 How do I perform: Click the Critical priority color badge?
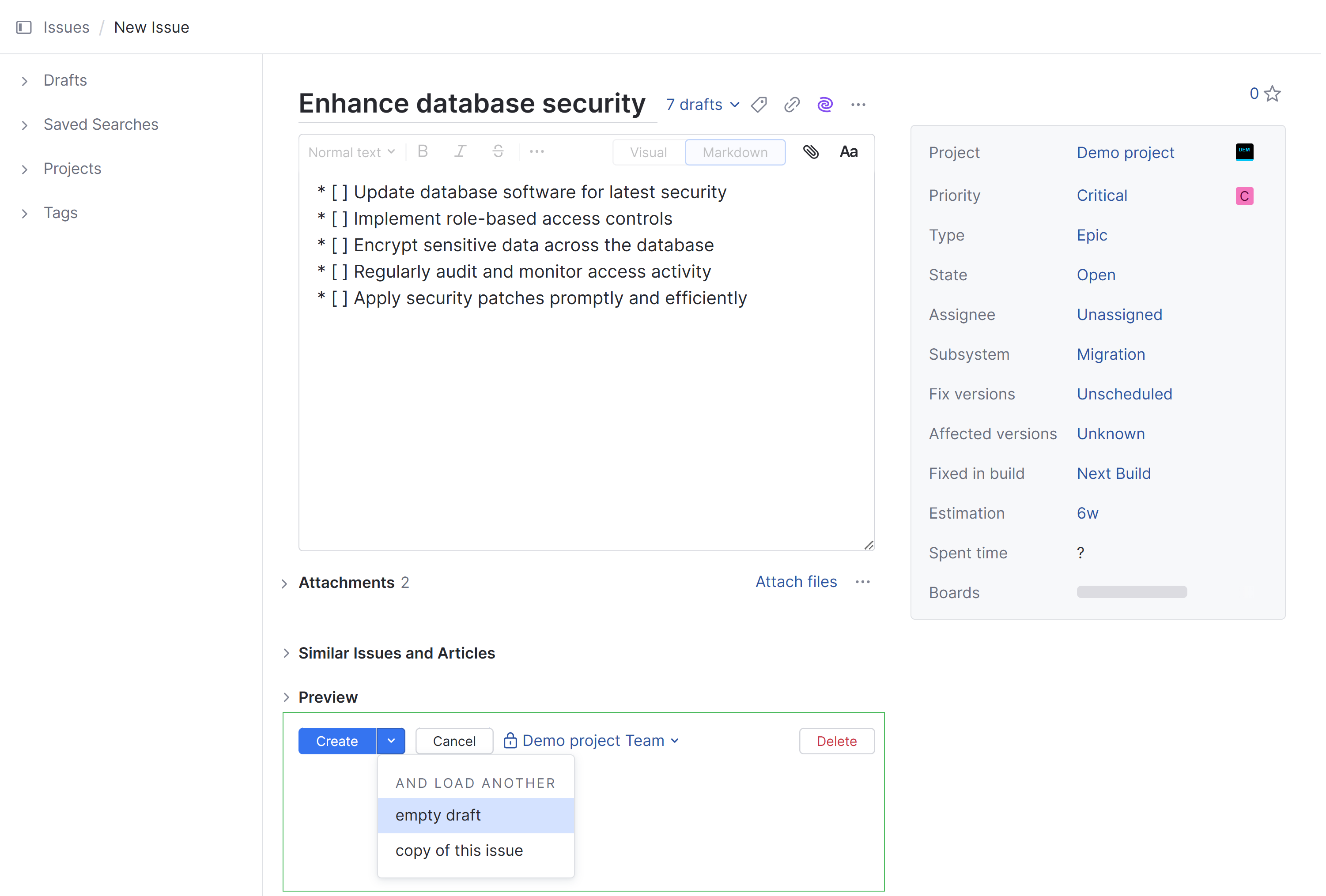(x=1244, y=196)
